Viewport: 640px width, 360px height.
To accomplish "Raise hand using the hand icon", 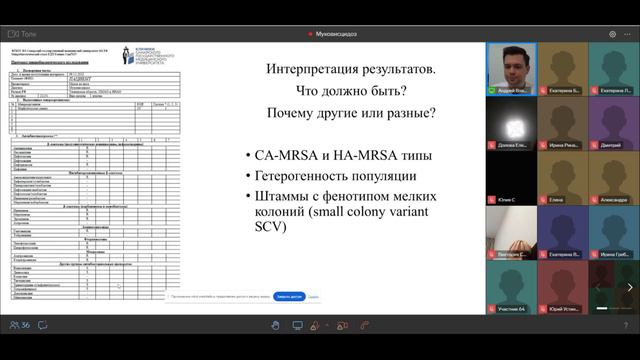I will (276, 325).
